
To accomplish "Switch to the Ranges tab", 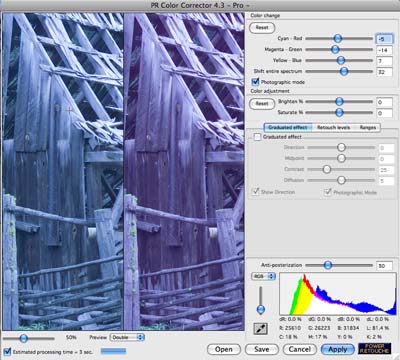I will coord(367,127).
